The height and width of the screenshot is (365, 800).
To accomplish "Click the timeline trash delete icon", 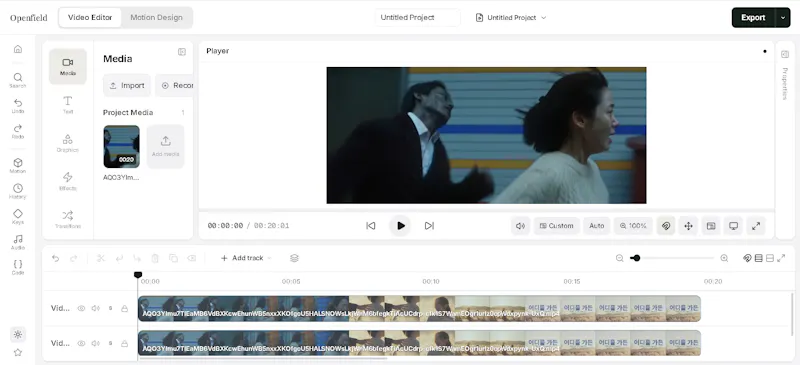I will (x=155, y=258).
